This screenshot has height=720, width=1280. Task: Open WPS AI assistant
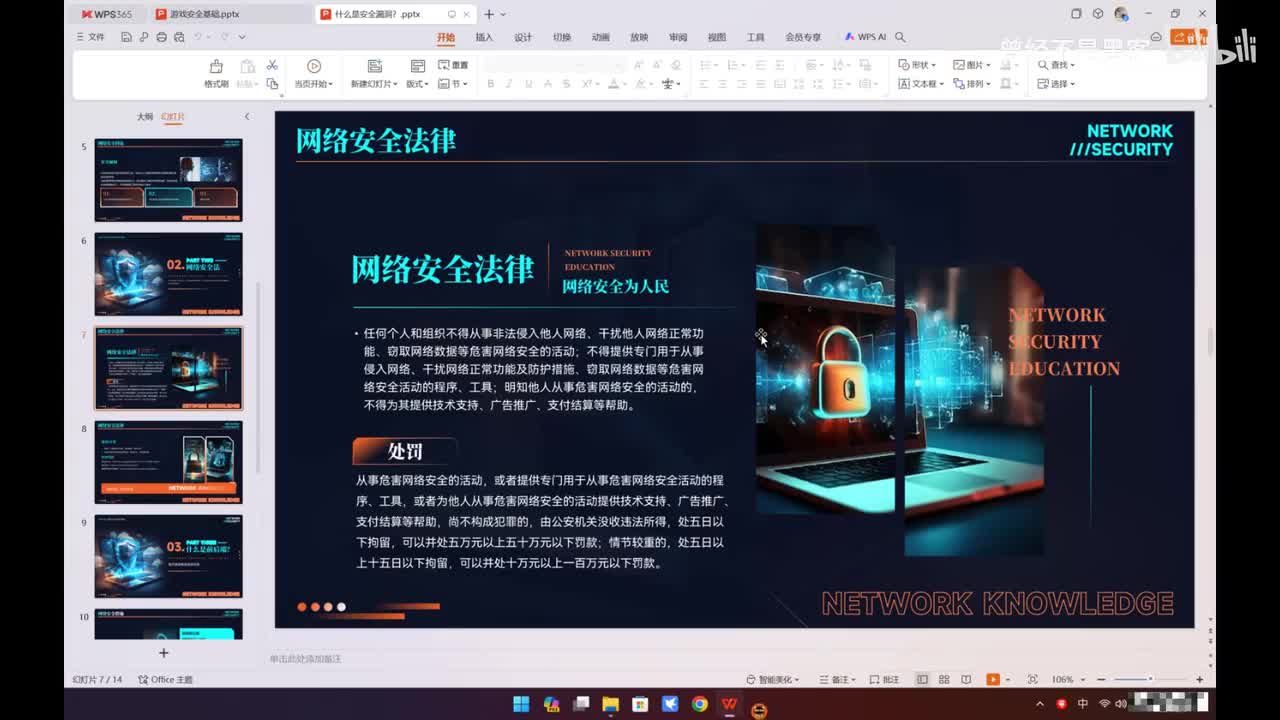point(865,37)
